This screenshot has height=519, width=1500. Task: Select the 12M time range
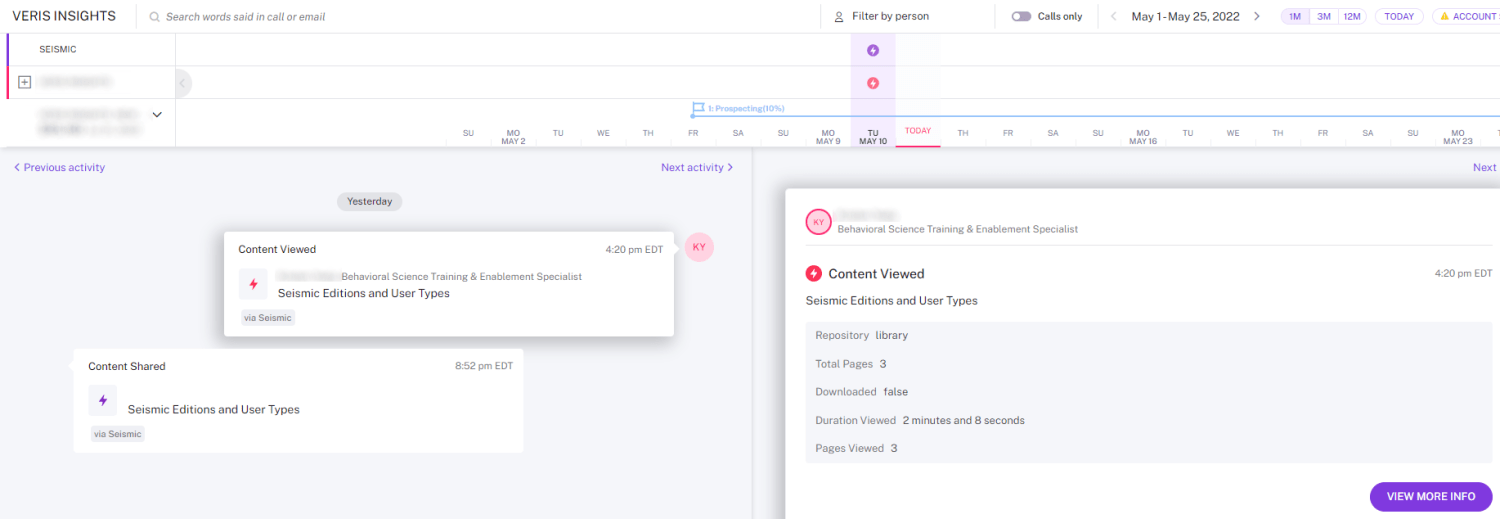pos(1352,17)
